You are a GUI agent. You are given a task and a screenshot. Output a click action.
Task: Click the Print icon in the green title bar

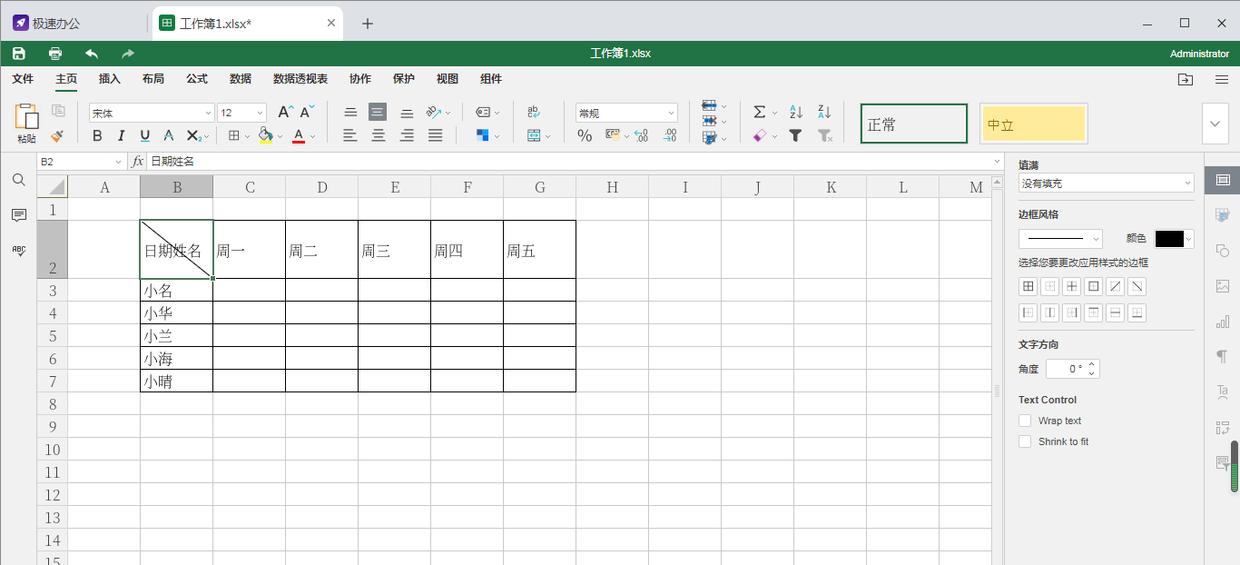pos(55,53)
